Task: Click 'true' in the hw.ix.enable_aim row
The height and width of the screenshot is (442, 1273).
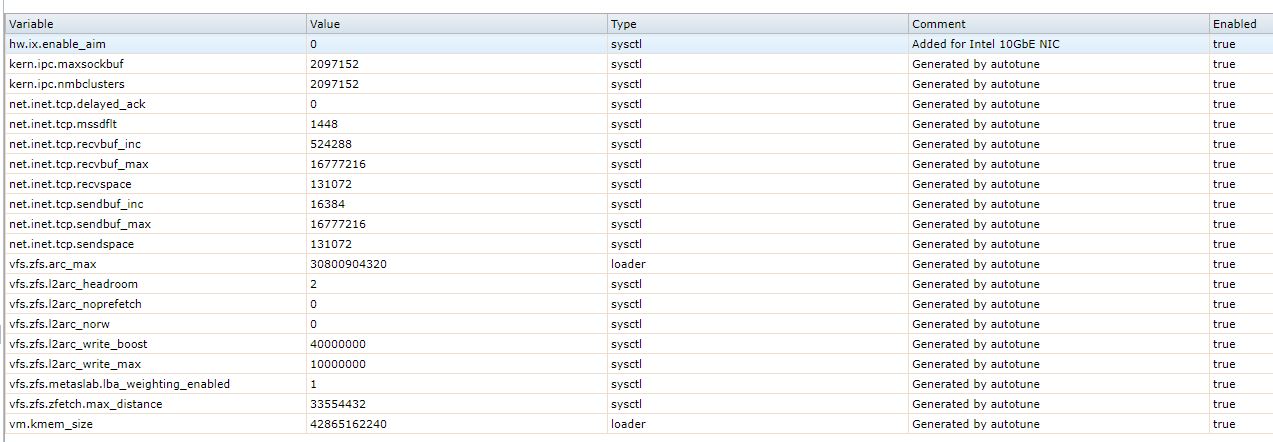Action: [x=1224, y=44]
